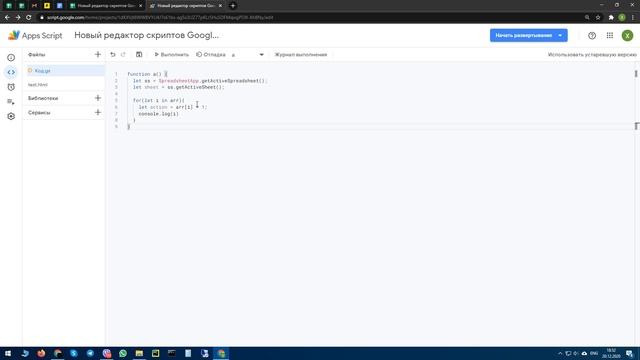Add a library with plus icon
Screen dimensions: 640x360
coord(98,98)
